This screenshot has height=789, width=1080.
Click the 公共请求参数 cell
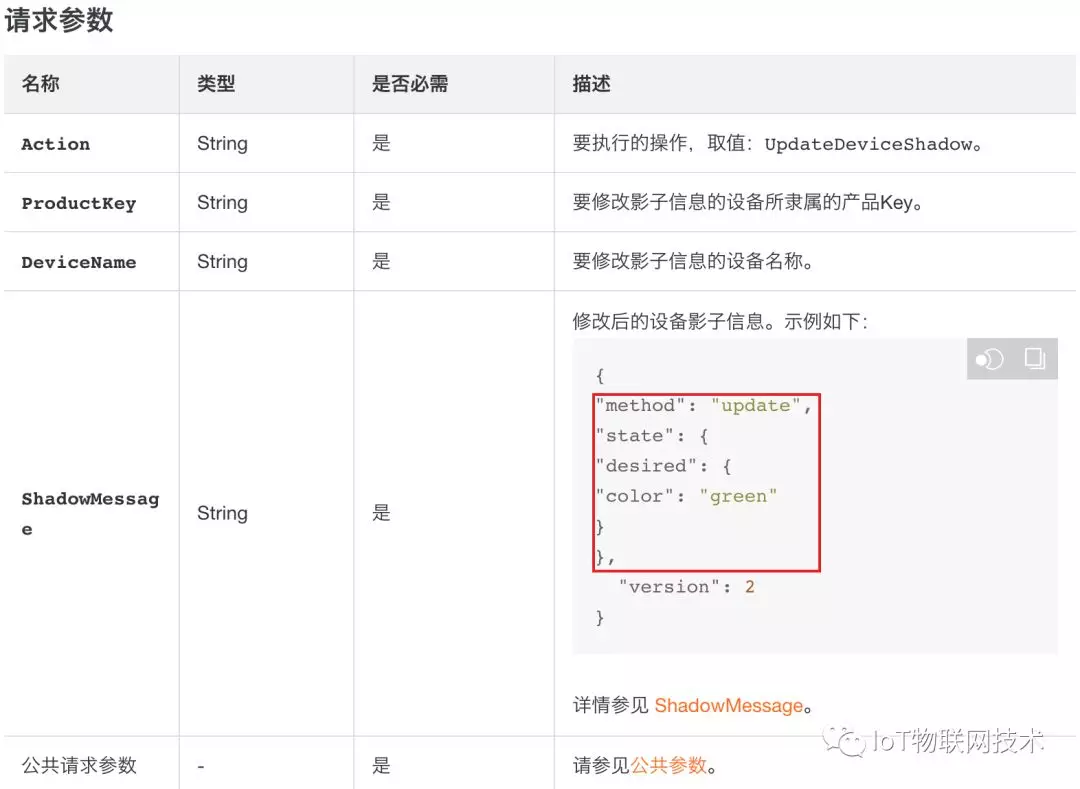coord(79,766)
